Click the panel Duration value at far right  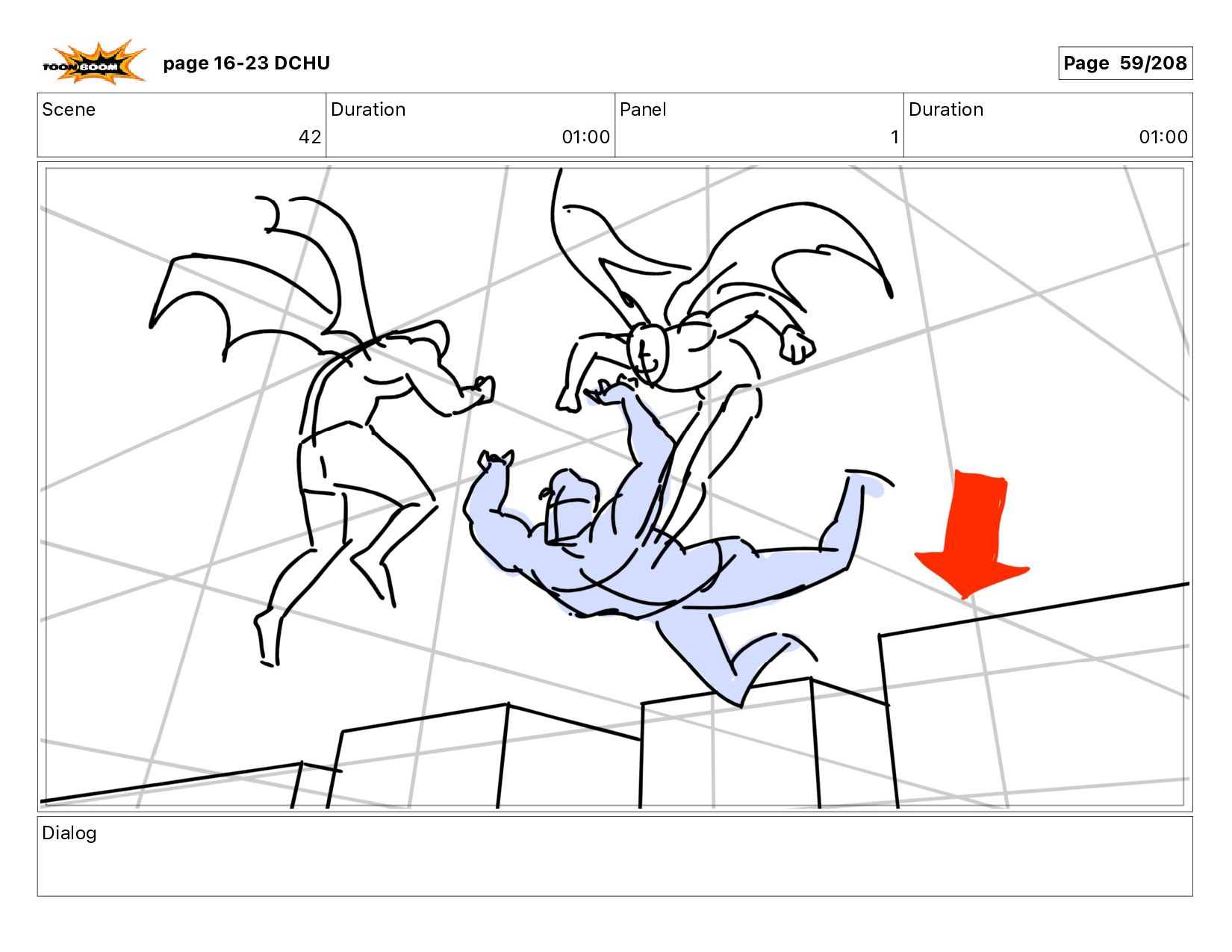click(1163, 137)
